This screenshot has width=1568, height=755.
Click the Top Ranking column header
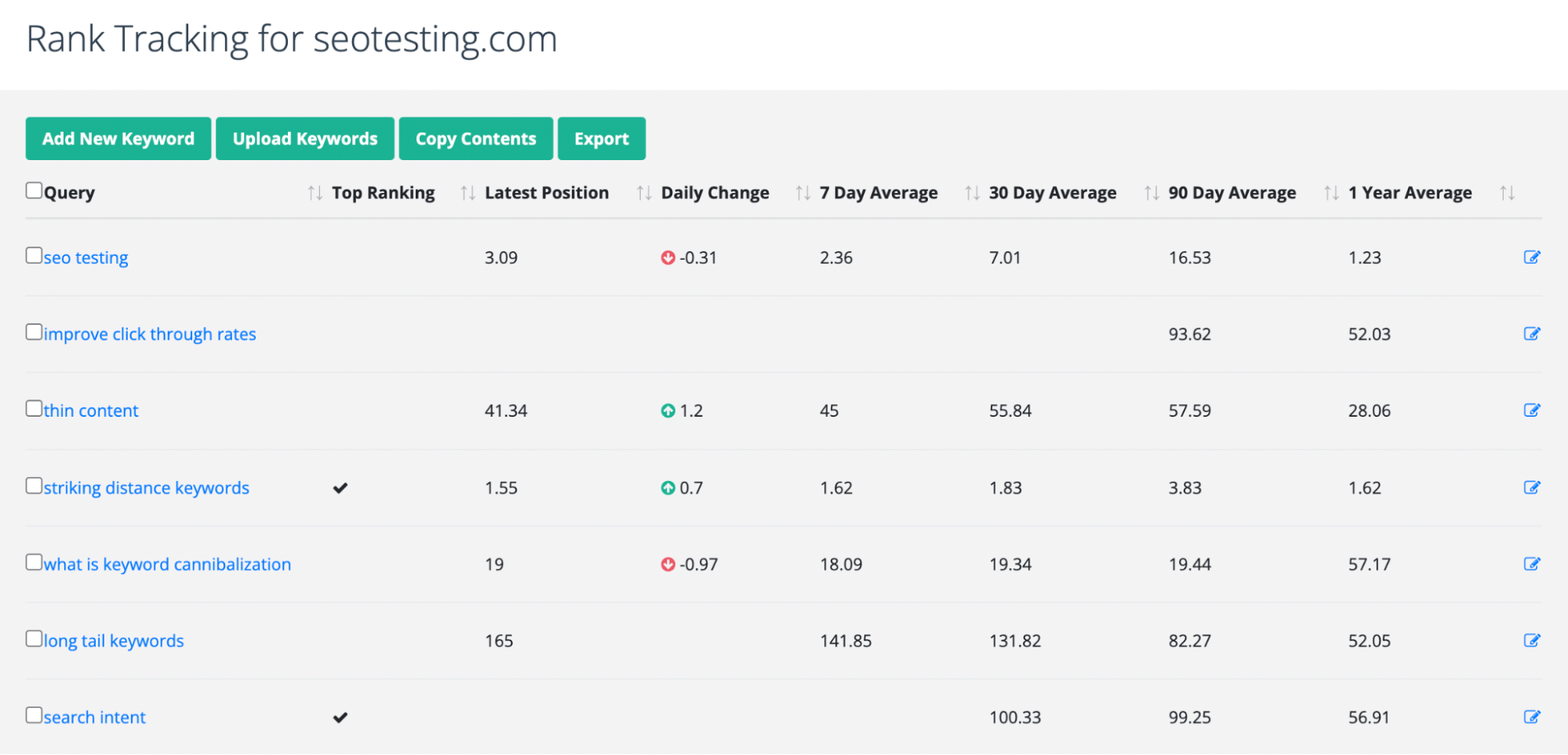[384, 193]
